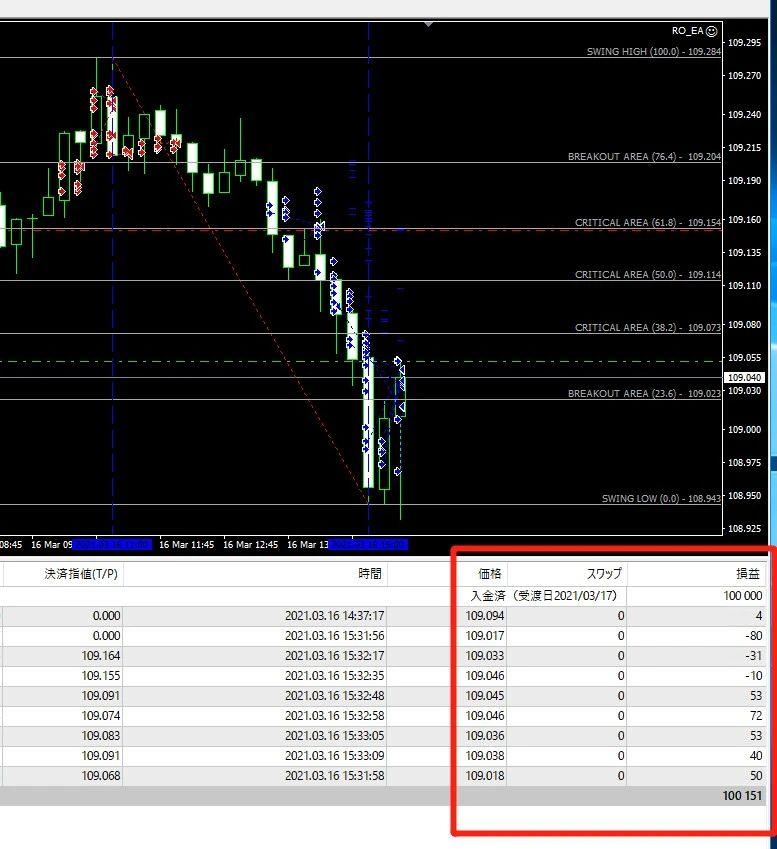Select the BREAKOUT AREA (23.6) line label
Viewport: 777px width, 849px height.
[x=644, y=394]
